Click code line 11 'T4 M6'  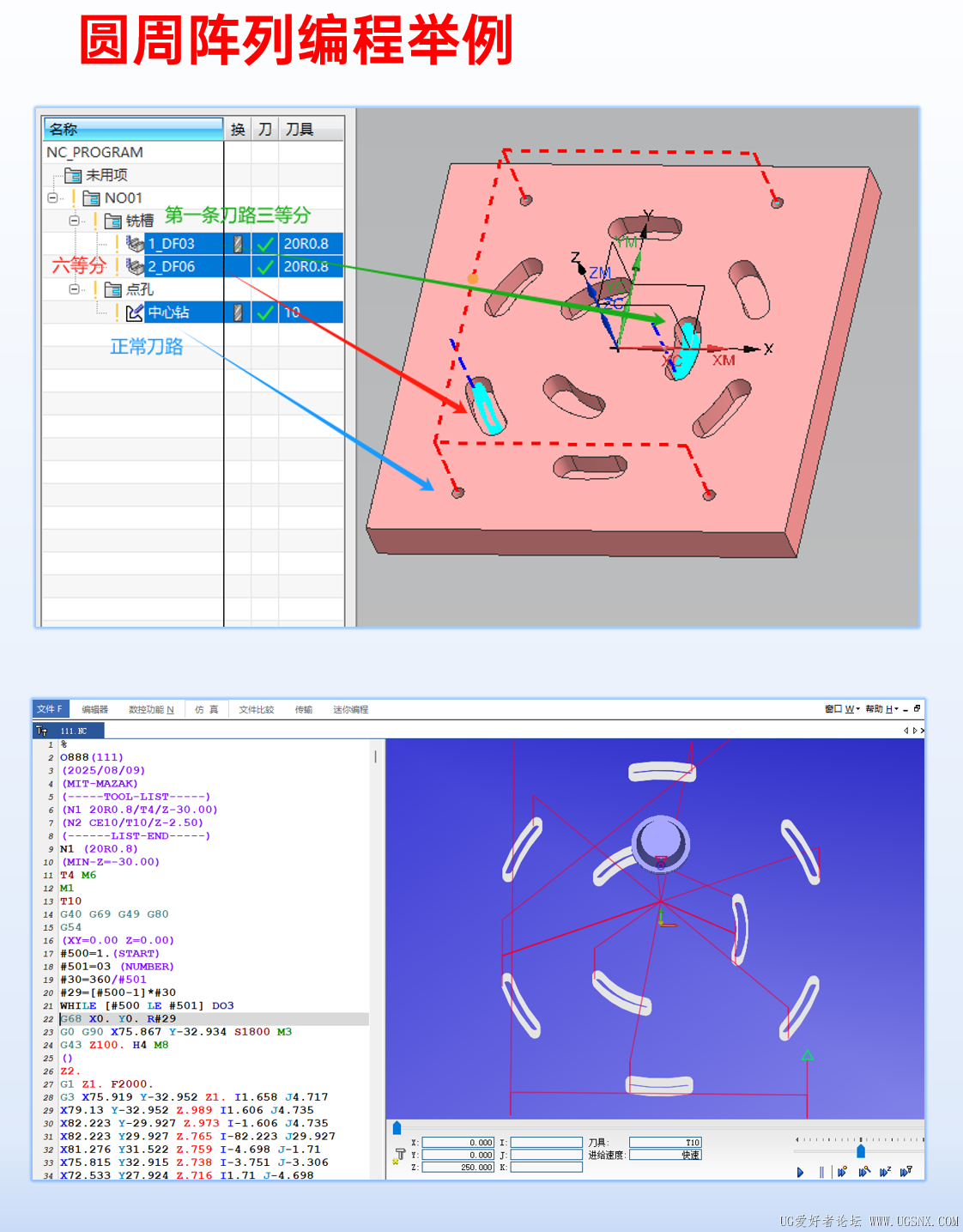pyautogui.click(x=78, y=875)
